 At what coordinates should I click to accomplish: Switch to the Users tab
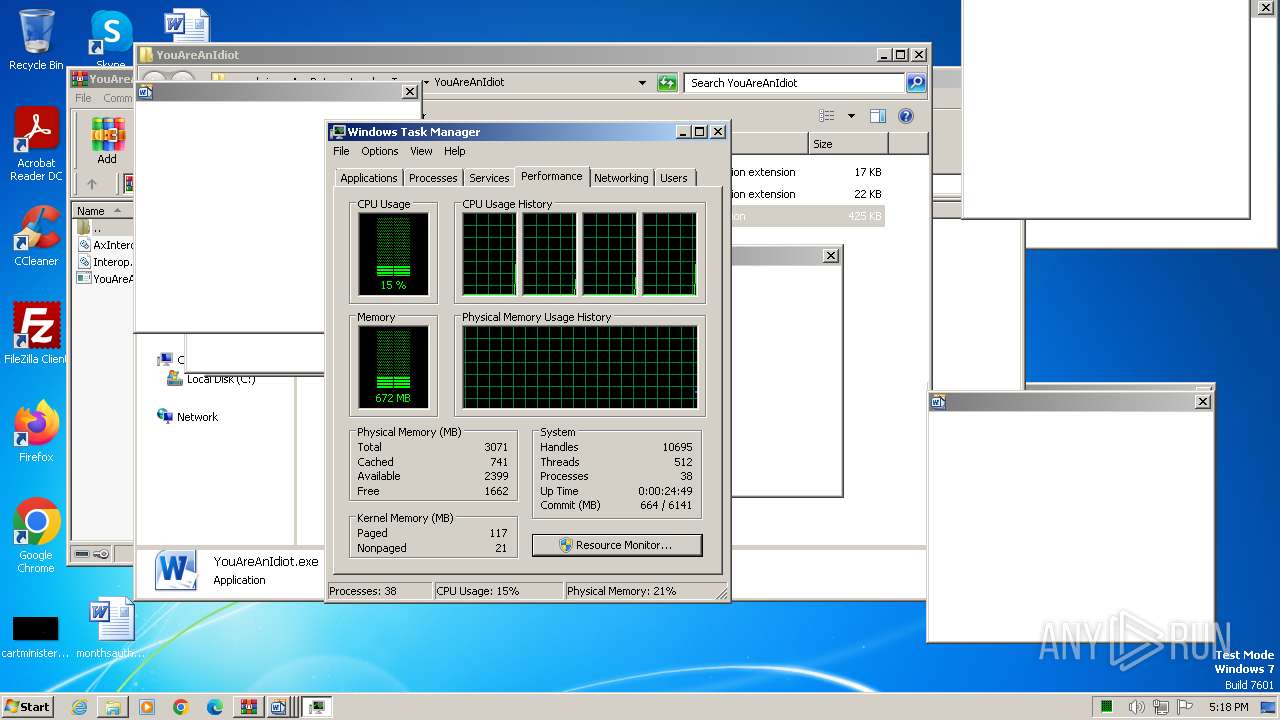point(674,178)
